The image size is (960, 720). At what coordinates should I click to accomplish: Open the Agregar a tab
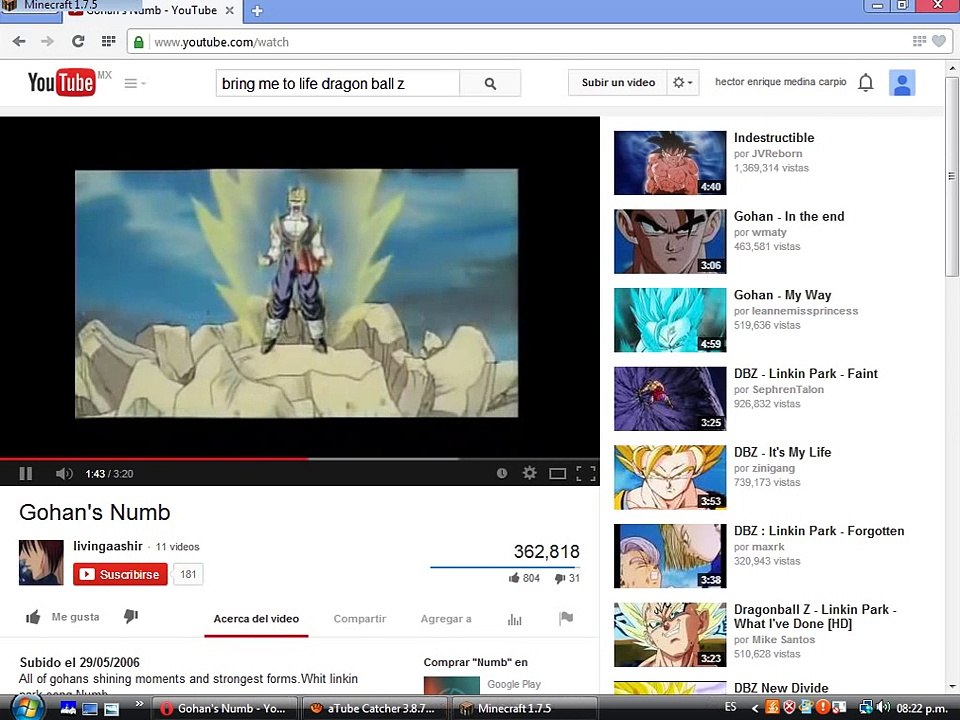[x=446, y=619]
